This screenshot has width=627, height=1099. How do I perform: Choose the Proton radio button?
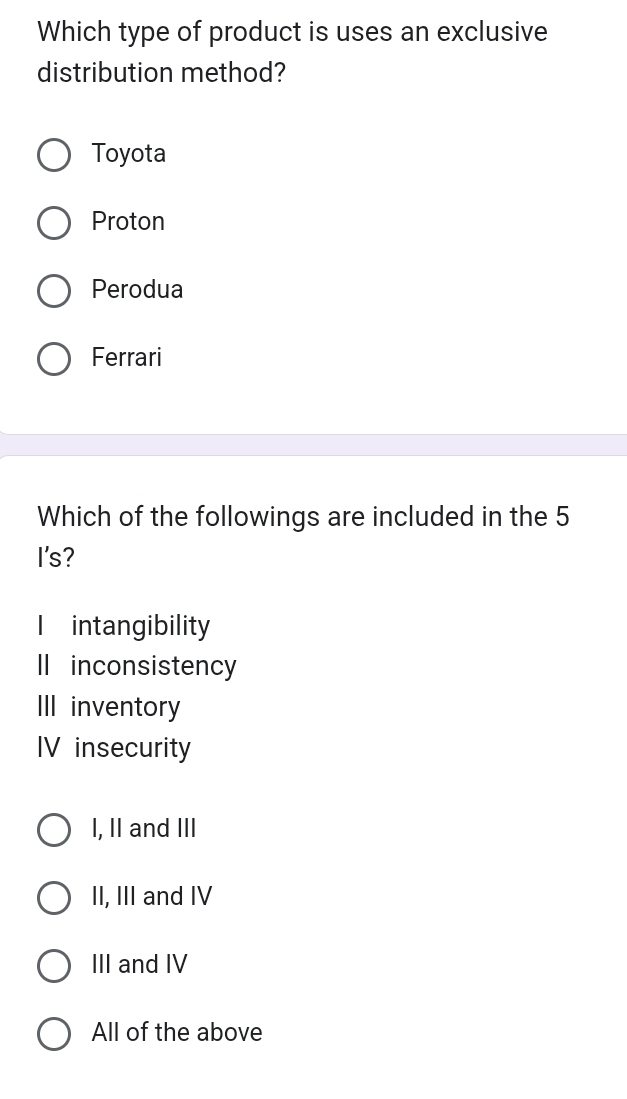54,223
